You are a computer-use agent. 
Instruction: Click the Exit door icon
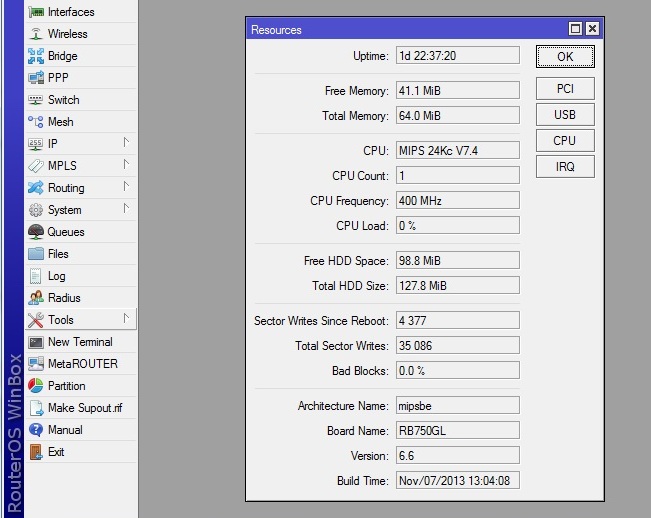(x=36, y=452)
